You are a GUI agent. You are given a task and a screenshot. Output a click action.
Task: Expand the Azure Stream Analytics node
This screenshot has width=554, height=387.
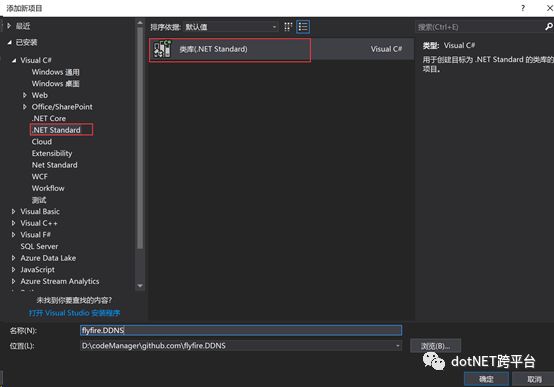(13, 281)
